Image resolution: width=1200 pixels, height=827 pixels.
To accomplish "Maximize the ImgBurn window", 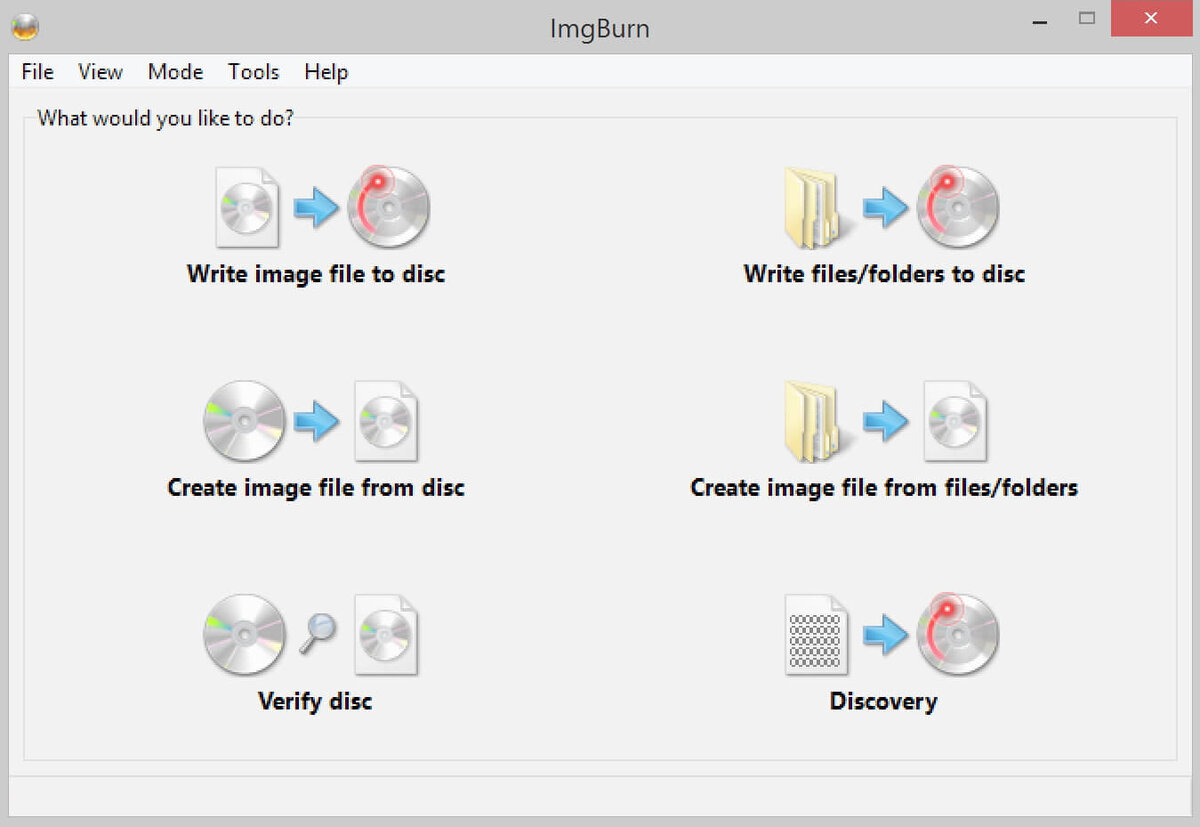I will coord(1087,19).
